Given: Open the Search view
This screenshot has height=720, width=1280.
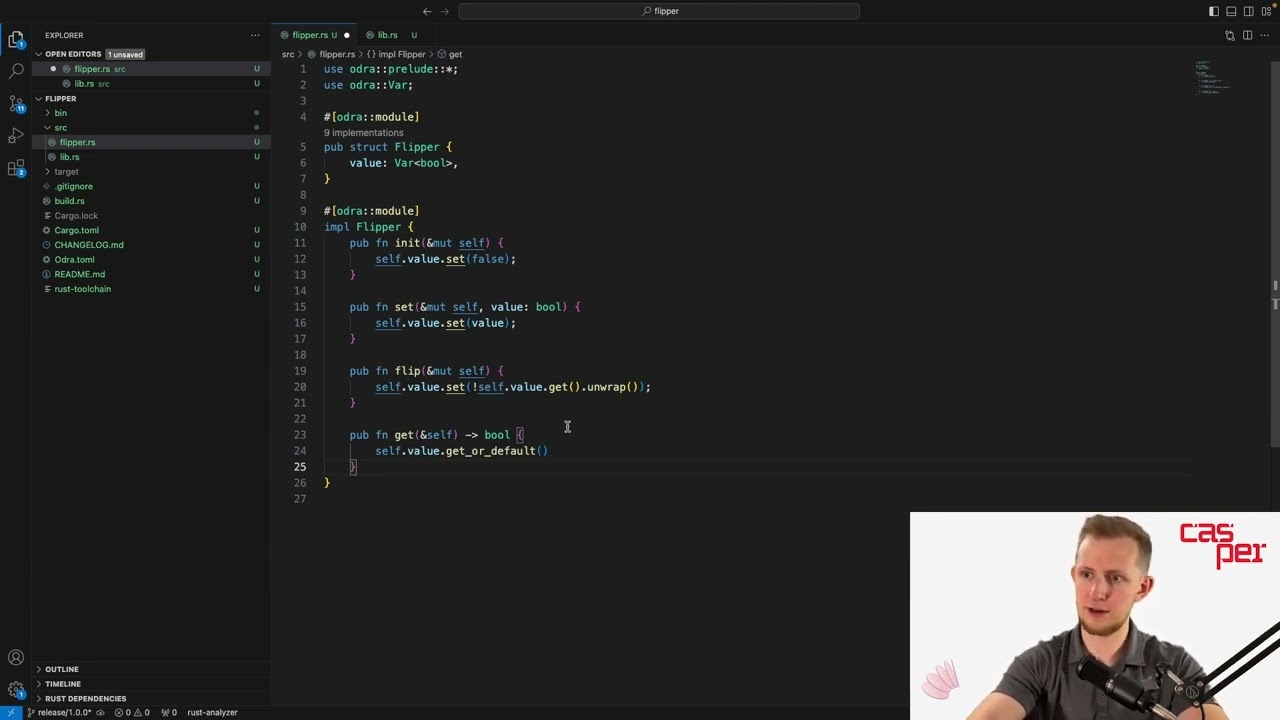Looking at the screenshot, I should pos(16,71).
